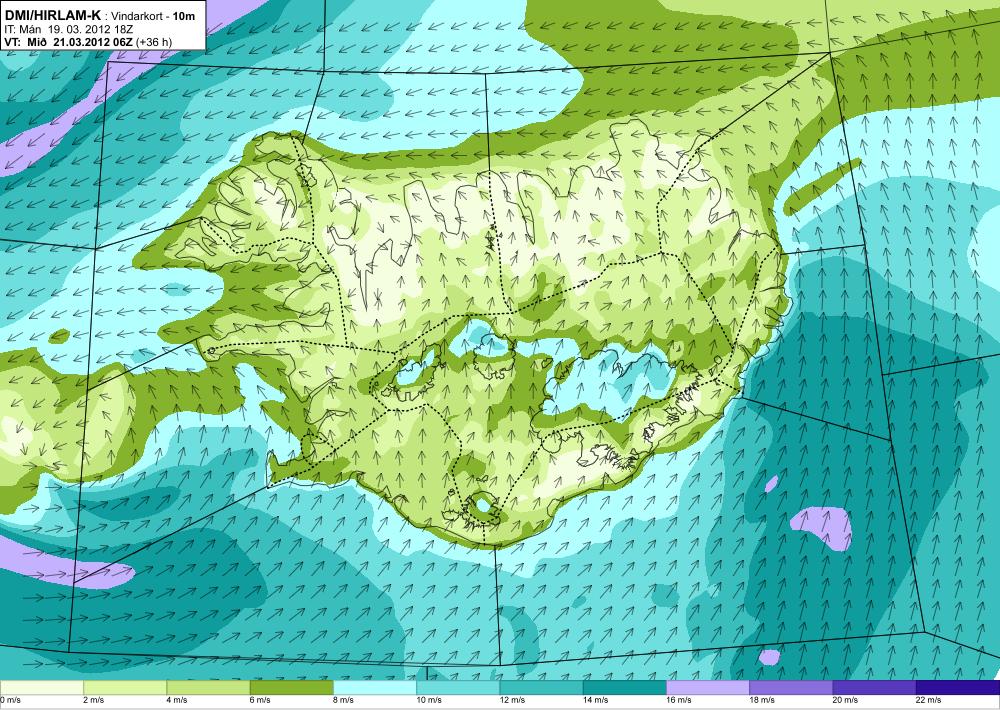This screenshot has height=710, width=1000.
Task: Click the '16 m/s' legend label
Action: pos(679,700)
